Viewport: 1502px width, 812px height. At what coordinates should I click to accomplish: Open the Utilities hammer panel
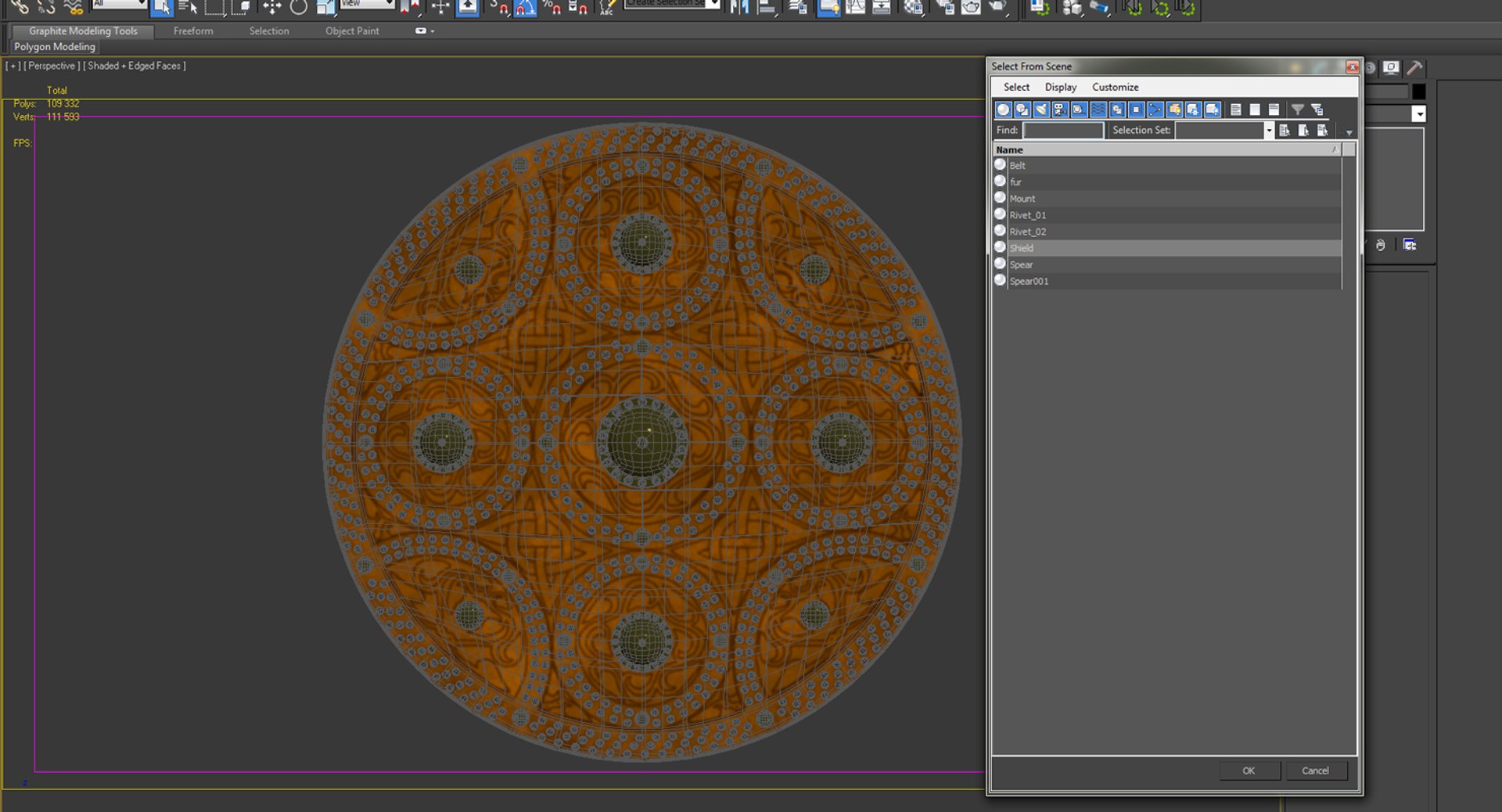[x=1414, y=68]
